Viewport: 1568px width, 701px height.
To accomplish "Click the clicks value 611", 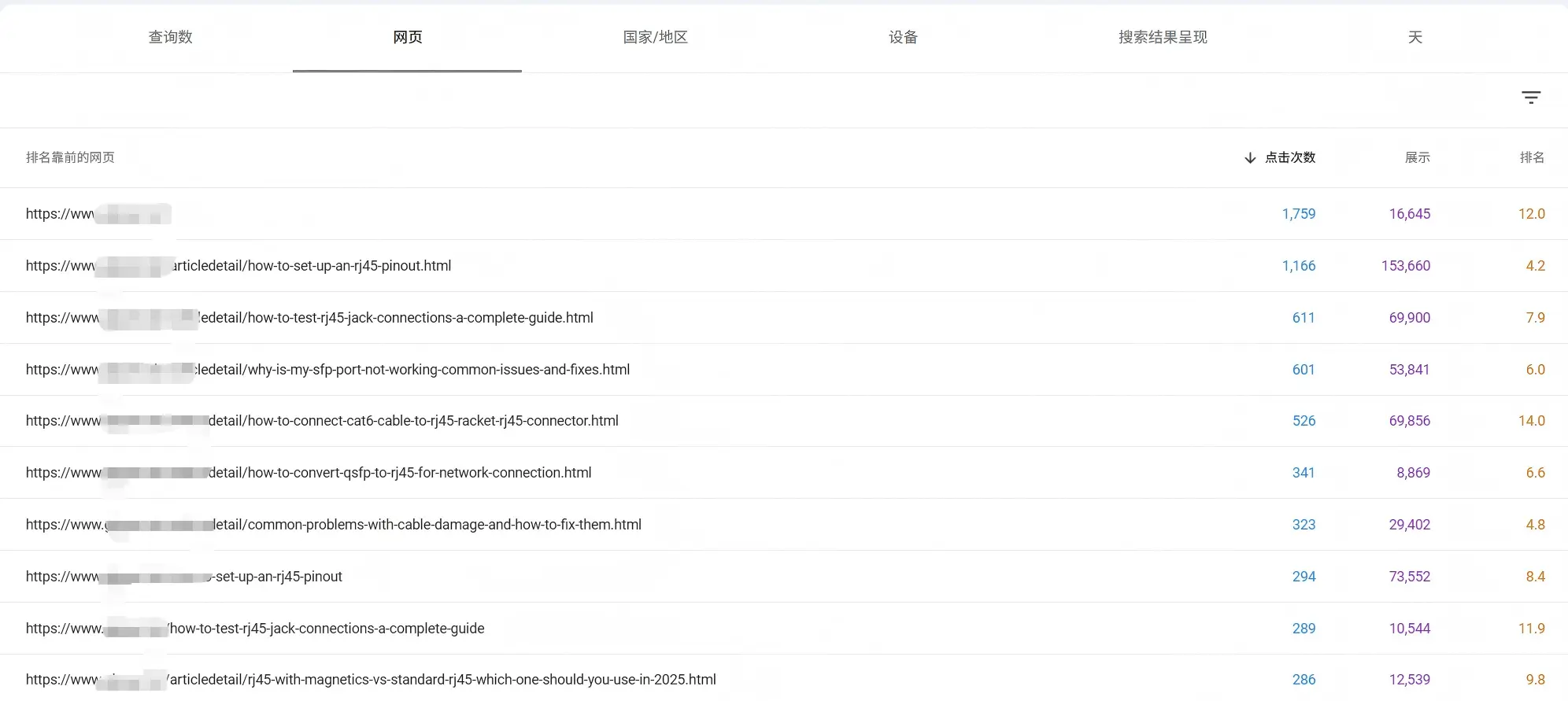I will coord(1304,318).
